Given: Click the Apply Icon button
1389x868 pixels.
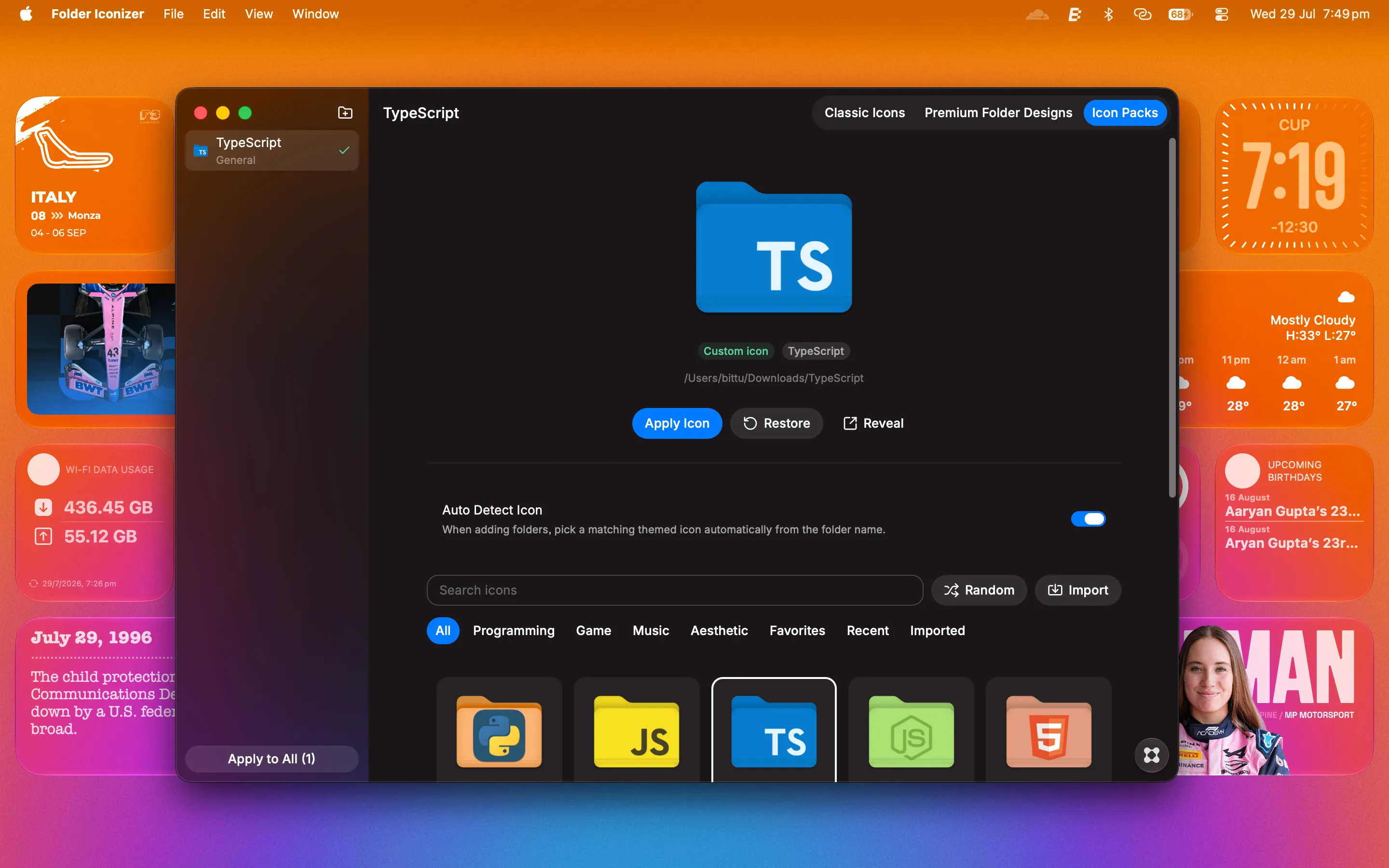Looking at the screenshot, I should coord(677,423).
